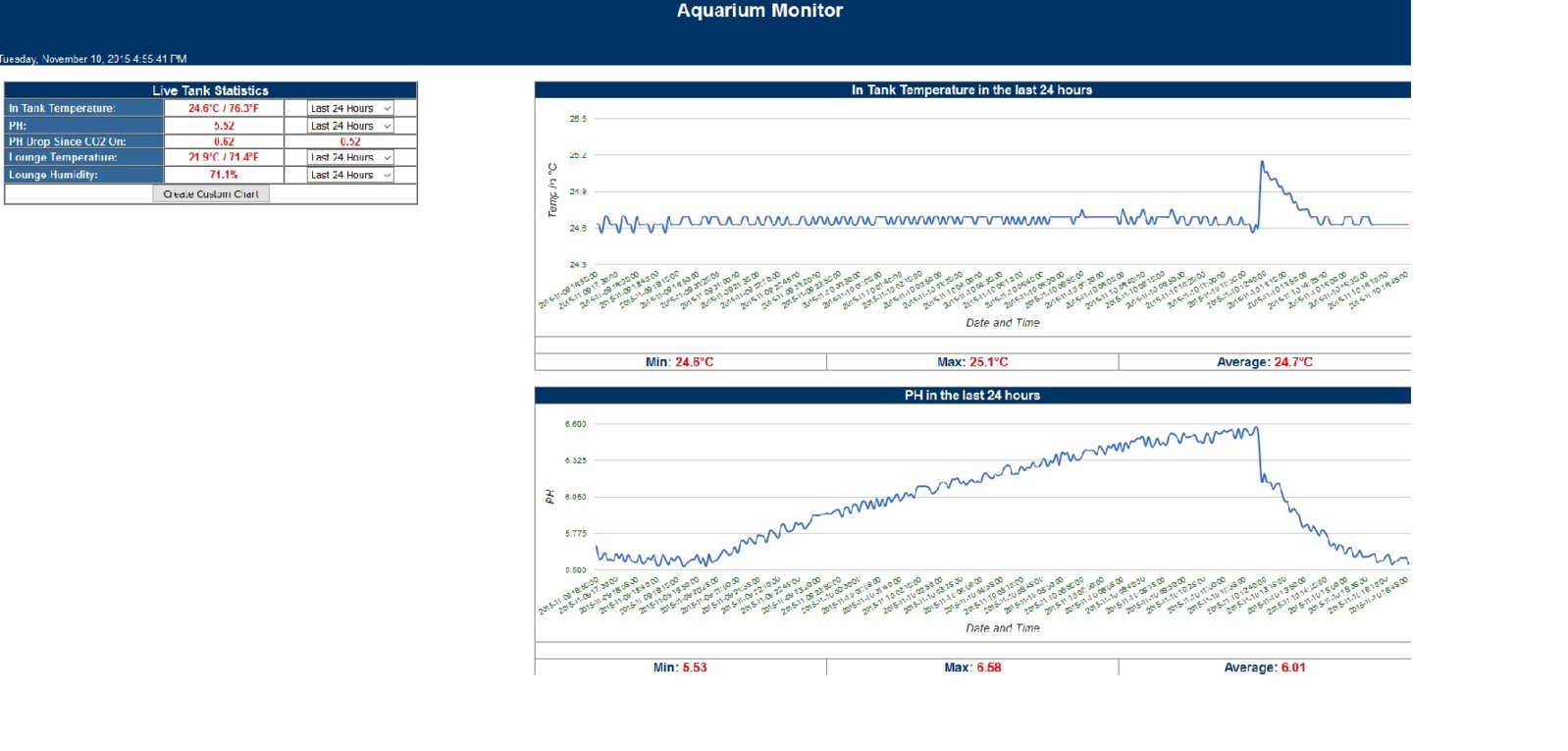Click the PH value 5.52 in statistics table
The height and width of the screenshot is (751, 1568).
pos(224,126)
